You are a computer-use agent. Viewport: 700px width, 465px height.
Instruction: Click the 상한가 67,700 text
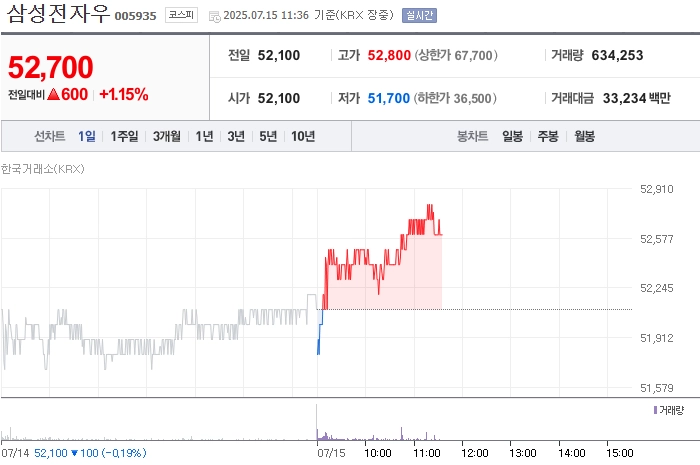pyautogui.click(x=456, y=55)
